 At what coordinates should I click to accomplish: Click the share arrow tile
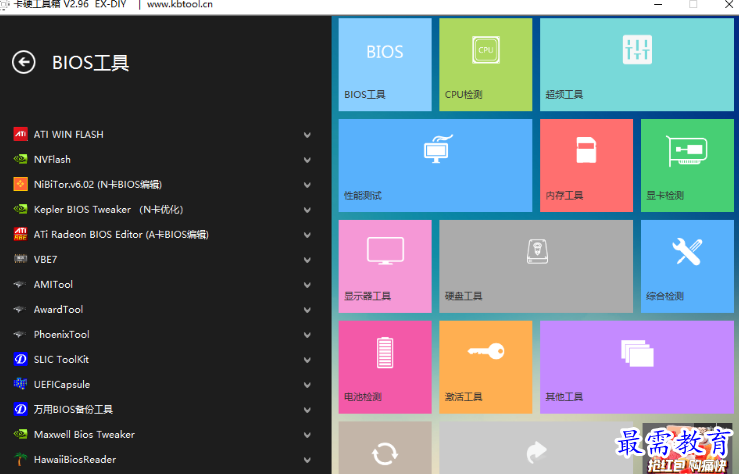(536, 448)
